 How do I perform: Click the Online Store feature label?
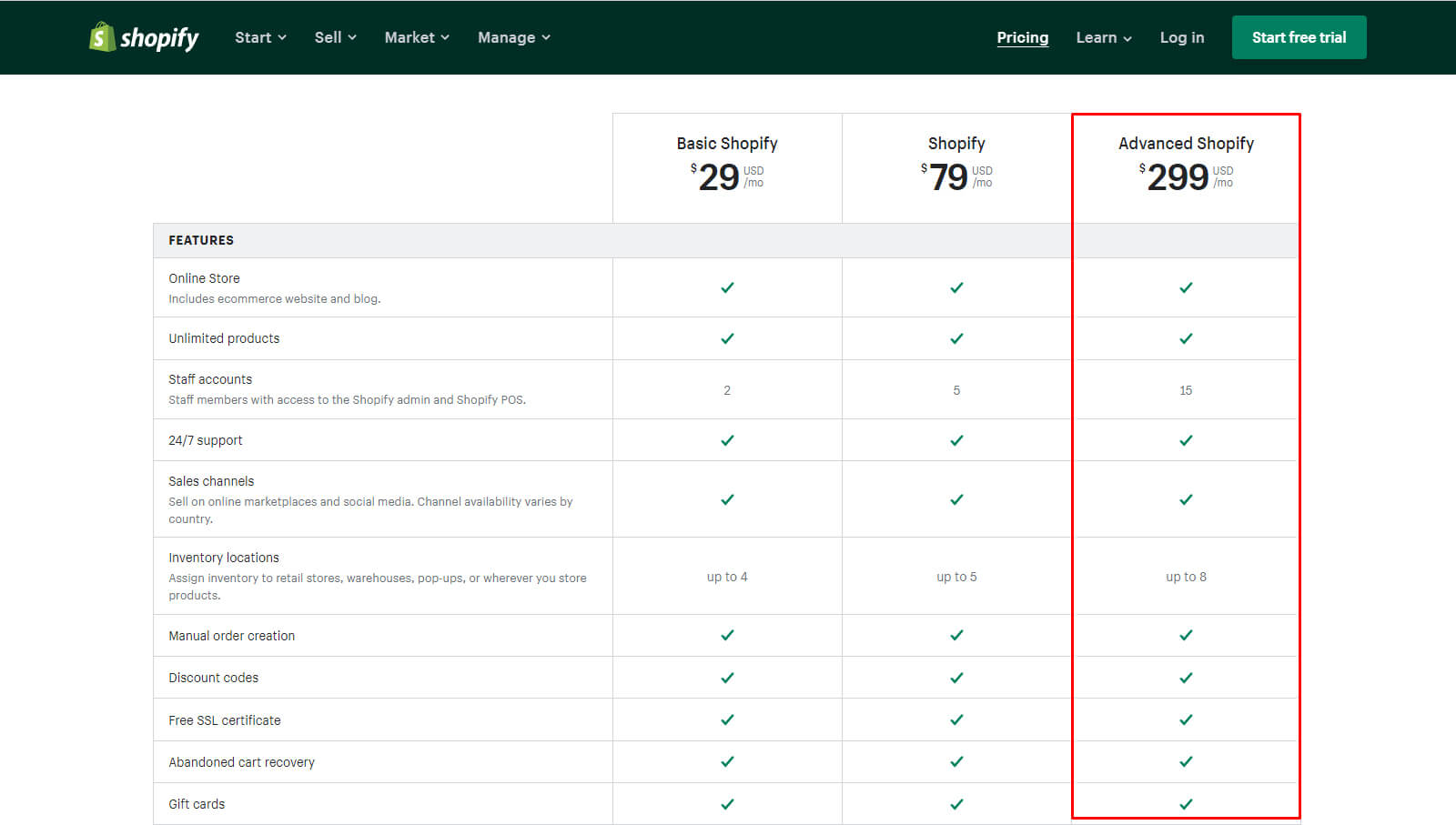[x=204, y=278]
